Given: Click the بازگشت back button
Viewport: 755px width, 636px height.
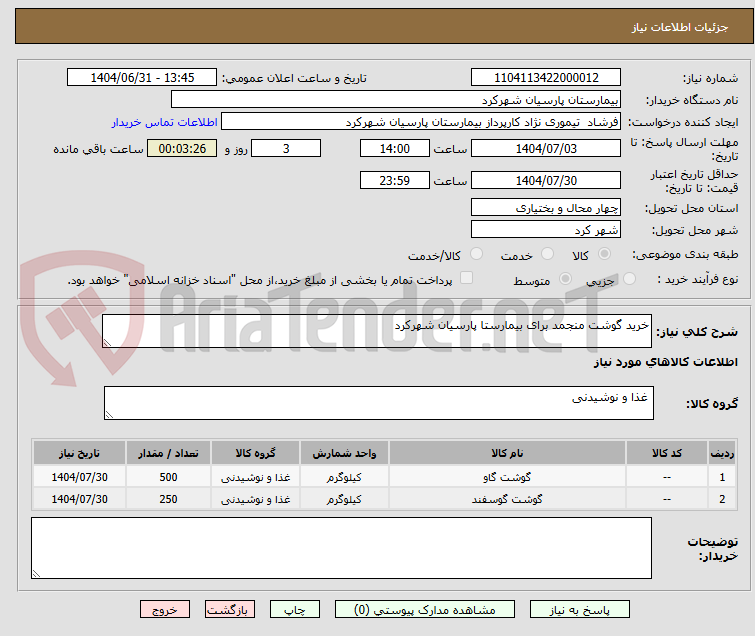Looking at the screenshot, I should (230, 610).
